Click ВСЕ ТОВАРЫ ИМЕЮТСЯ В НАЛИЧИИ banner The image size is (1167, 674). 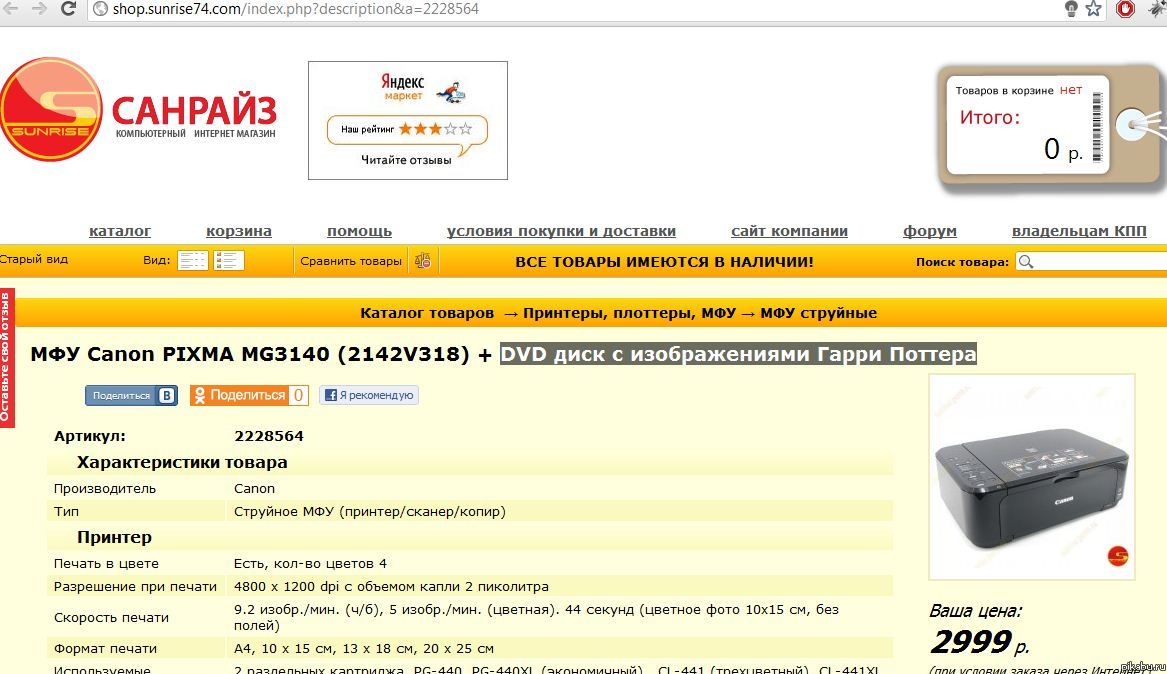tap(664, 262)
